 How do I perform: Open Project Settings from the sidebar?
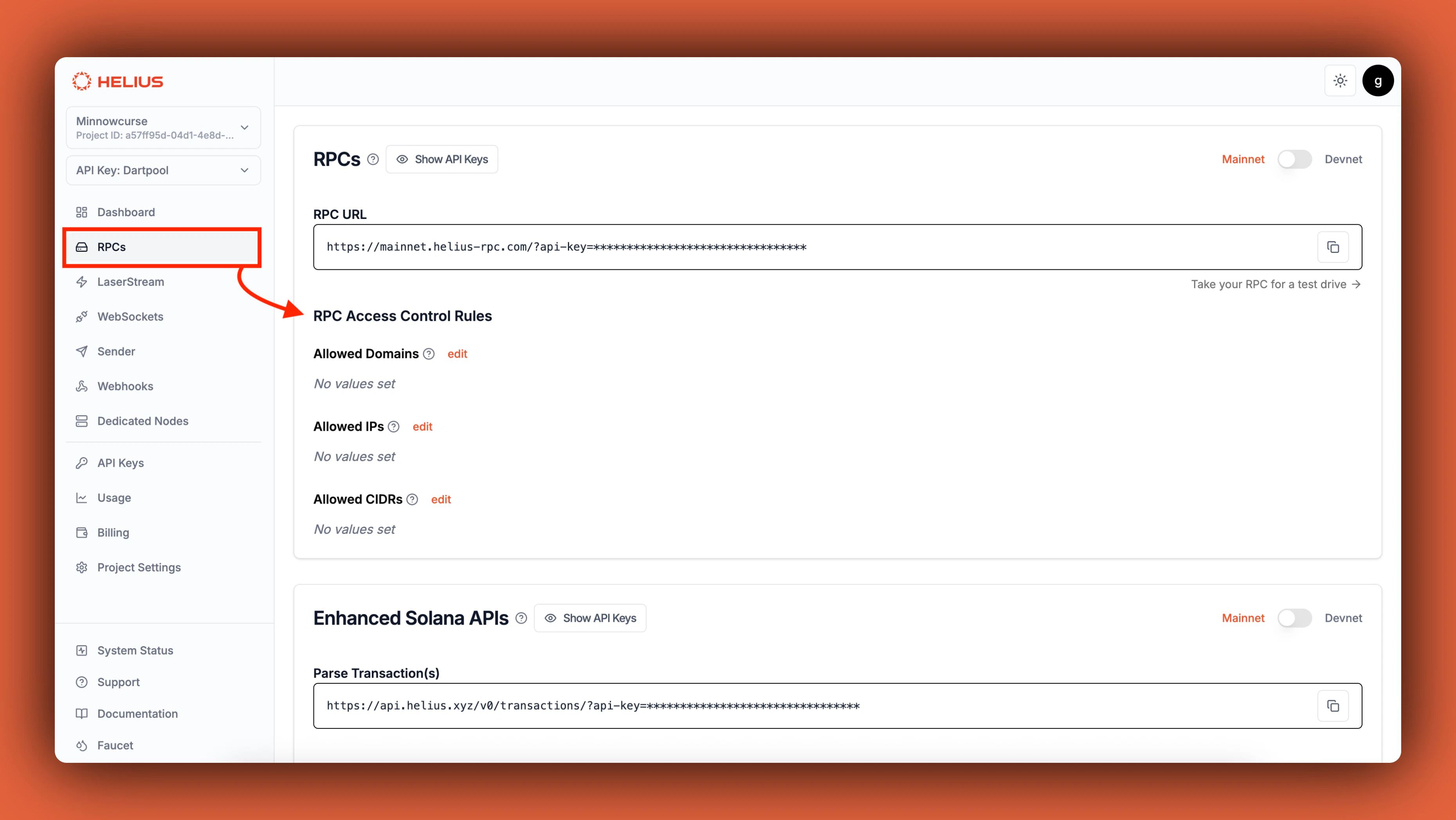click(x=139, y=567)
